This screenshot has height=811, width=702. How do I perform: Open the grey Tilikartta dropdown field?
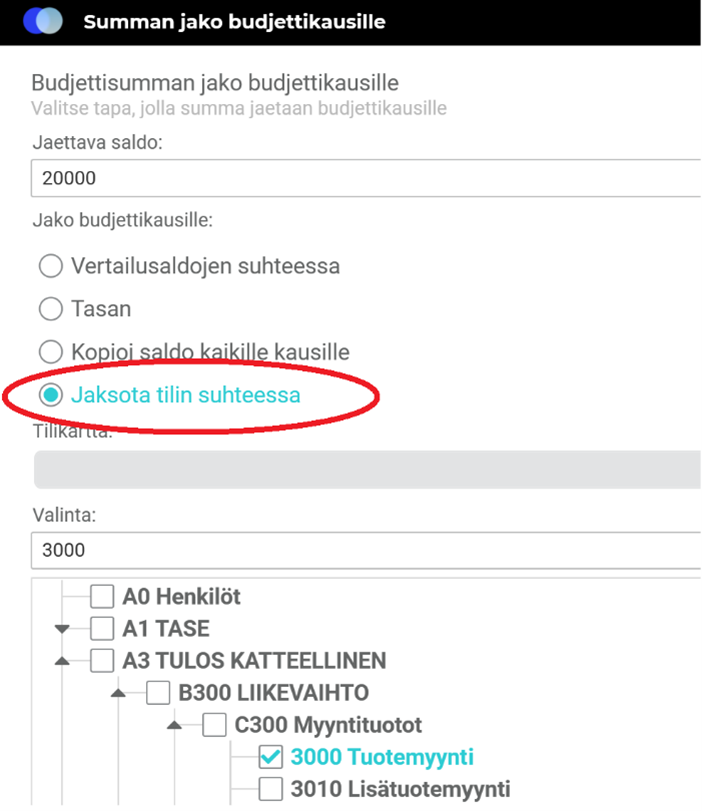point(366,470)
